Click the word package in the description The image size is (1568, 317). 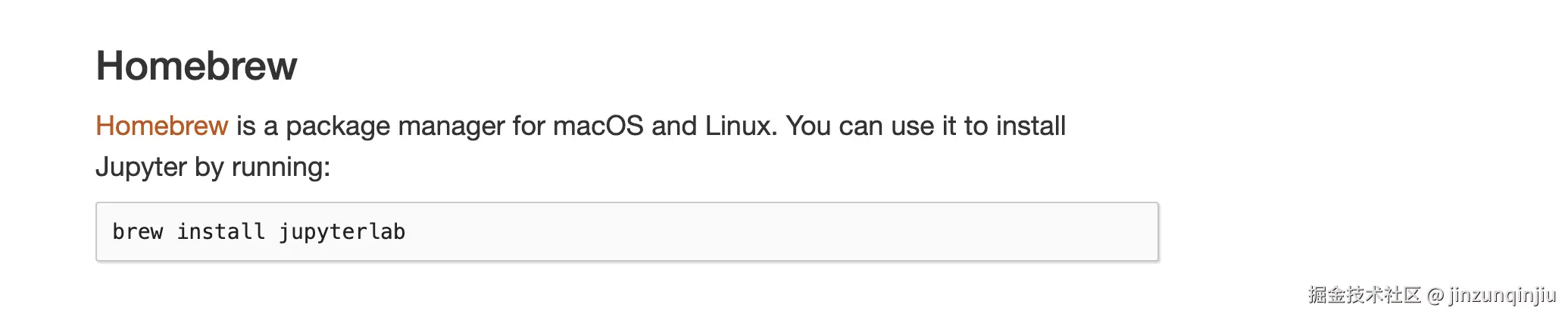click(x=338, y=126)
